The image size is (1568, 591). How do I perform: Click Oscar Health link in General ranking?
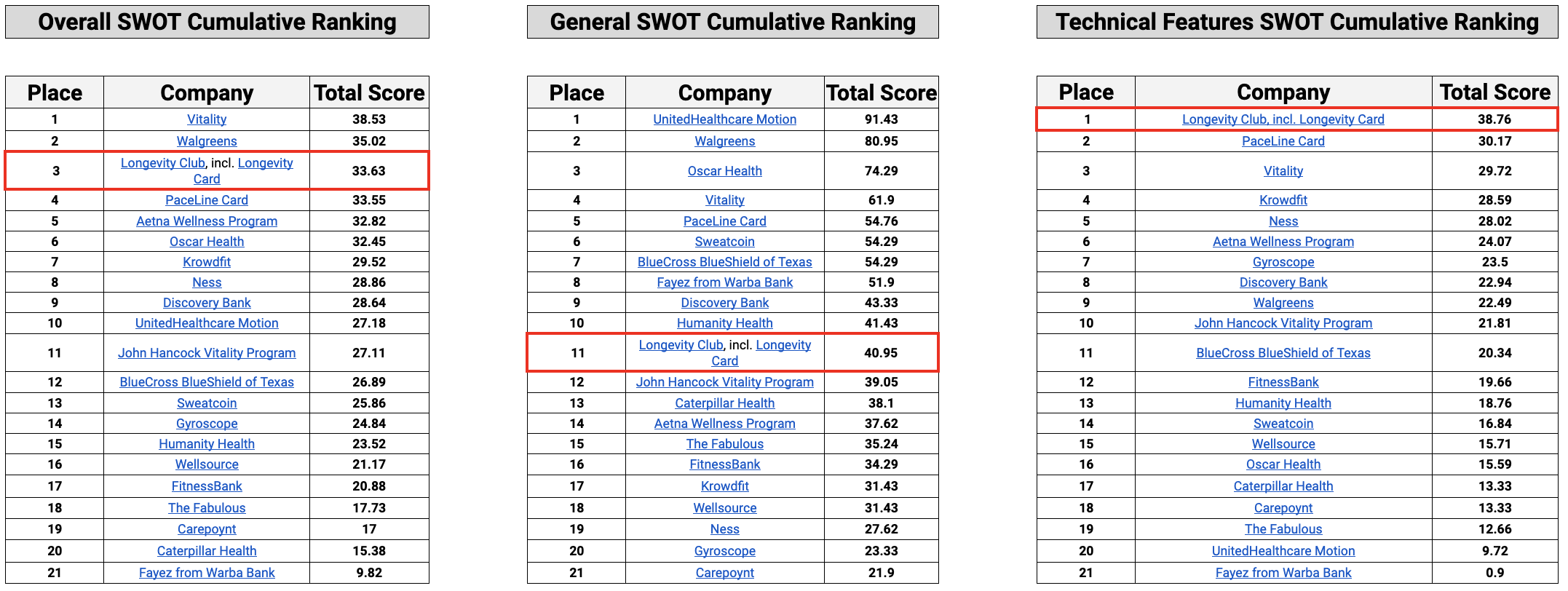(724, 171)
